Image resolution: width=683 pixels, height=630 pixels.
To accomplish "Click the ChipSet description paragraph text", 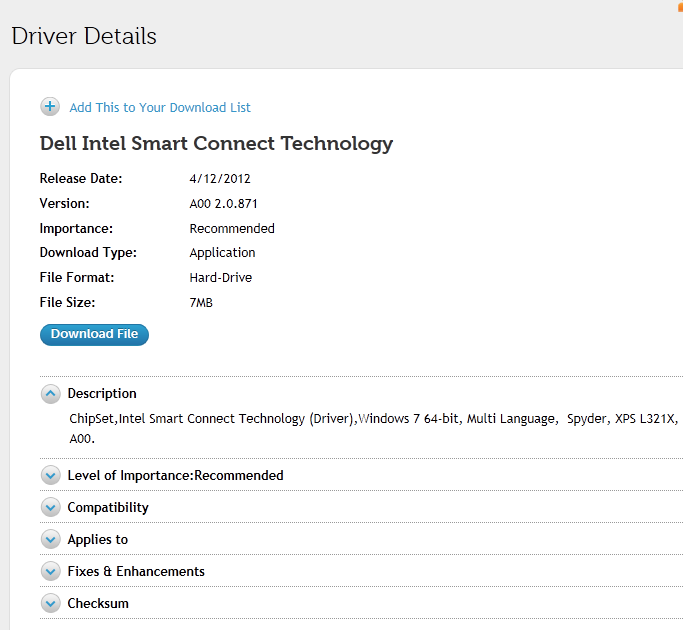I will (x=372, y=419).
